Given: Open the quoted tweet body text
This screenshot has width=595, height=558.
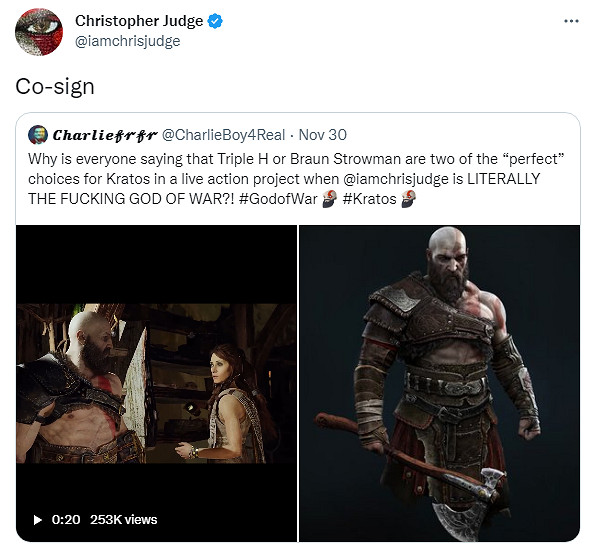Looking at the screenshot, I should tap(296, 179).
